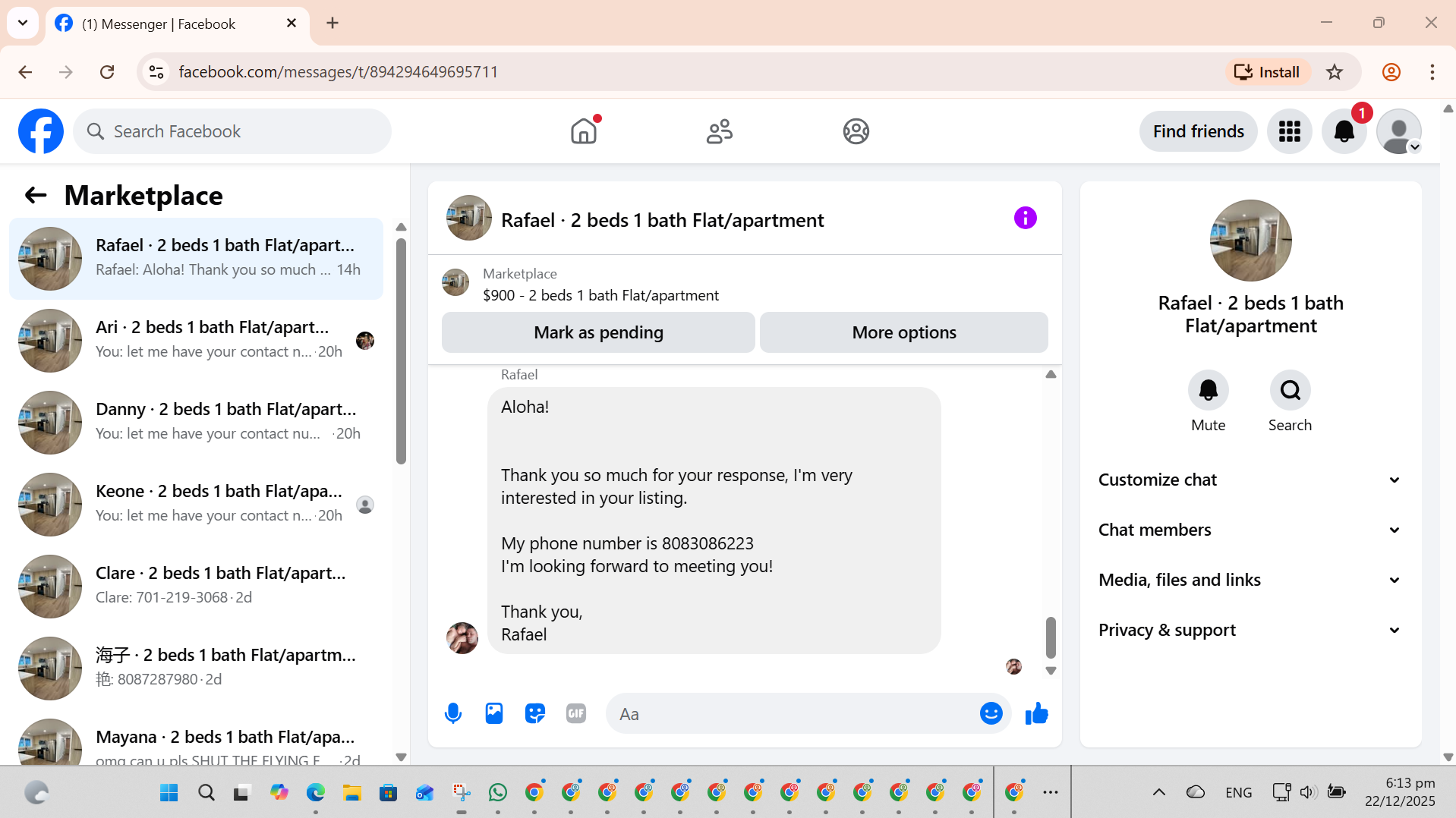1456x818 pixels.
Task: Close the Messenger browser tab
Action: tap(292, 24)
